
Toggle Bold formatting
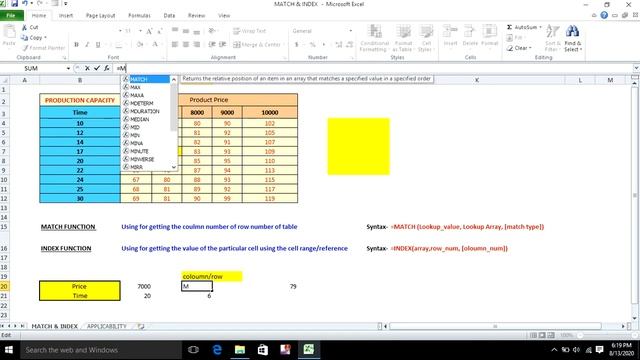coord(76,44)
